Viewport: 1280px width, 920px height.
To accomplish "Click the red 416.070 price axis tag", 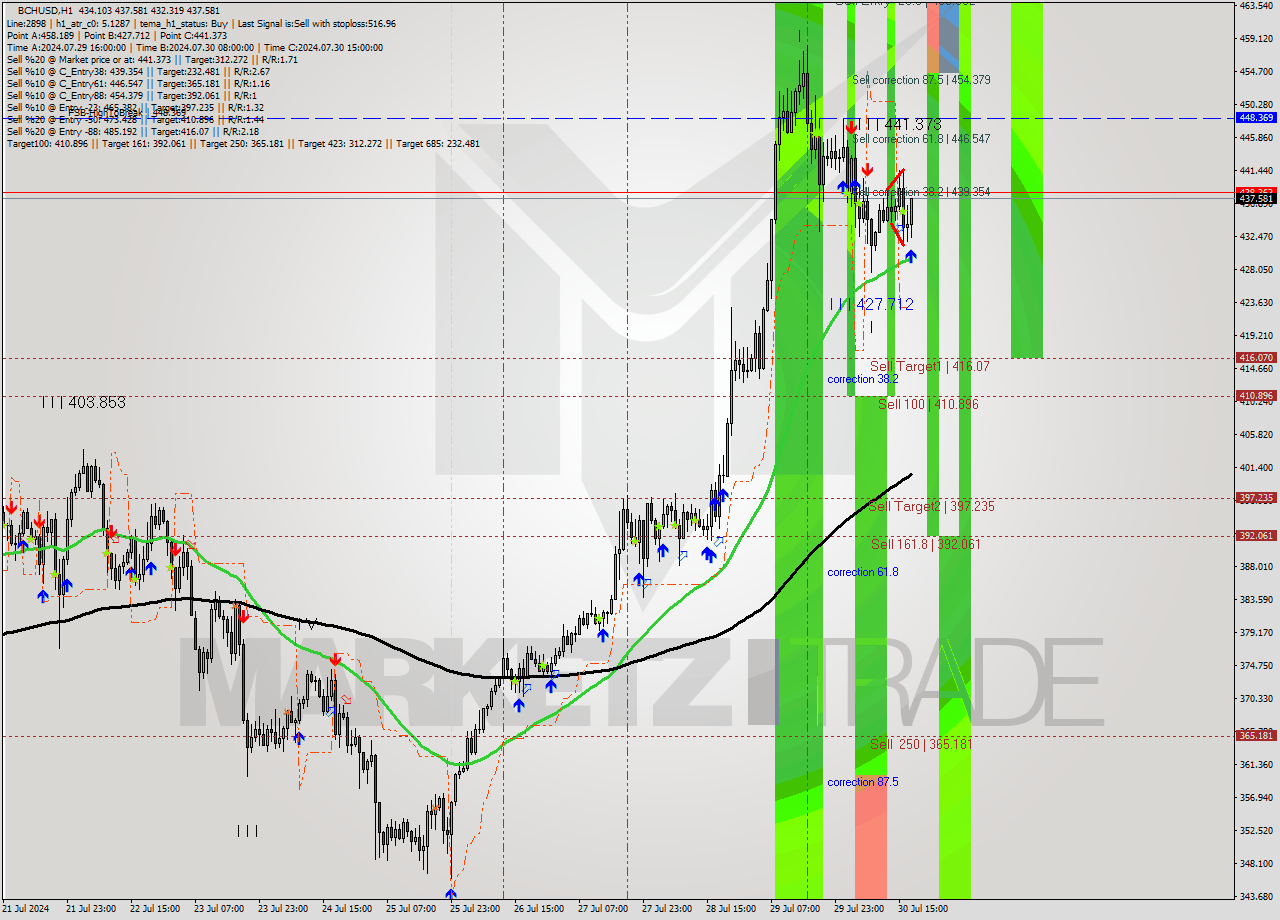I will [x=1256, y=357].
